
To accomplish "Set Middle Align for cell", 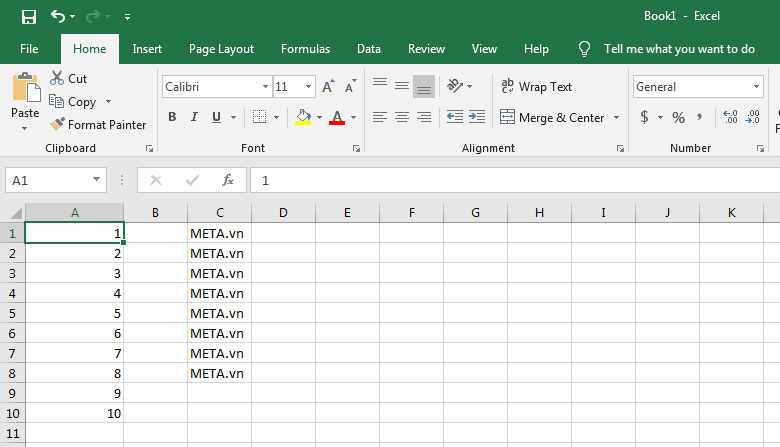I will pyautogui.click(x=402, y=86).
